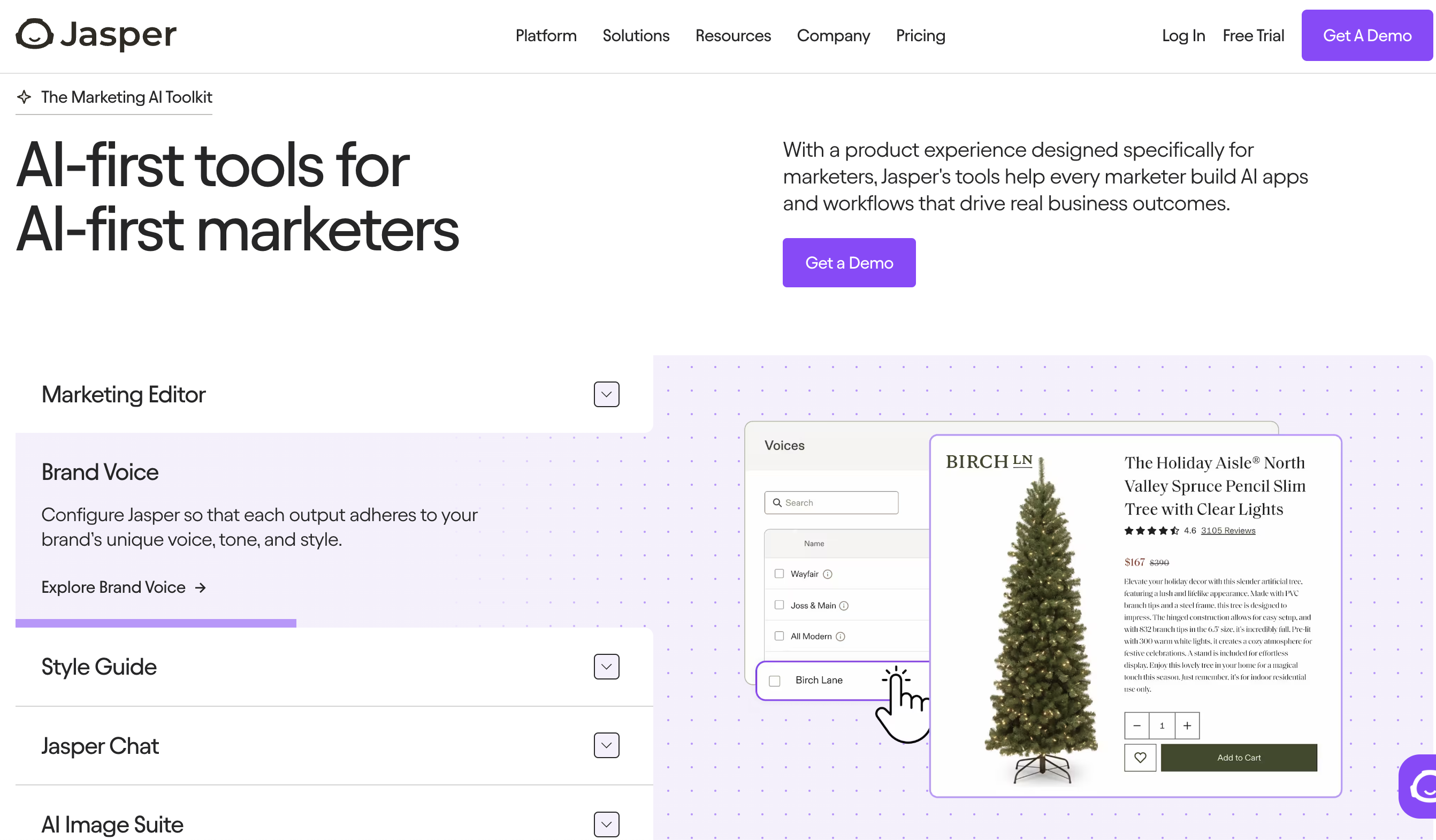The image size is (1436, 840).
Task: Click the decrement quantity icon on product
Action: click(1136, 725)
